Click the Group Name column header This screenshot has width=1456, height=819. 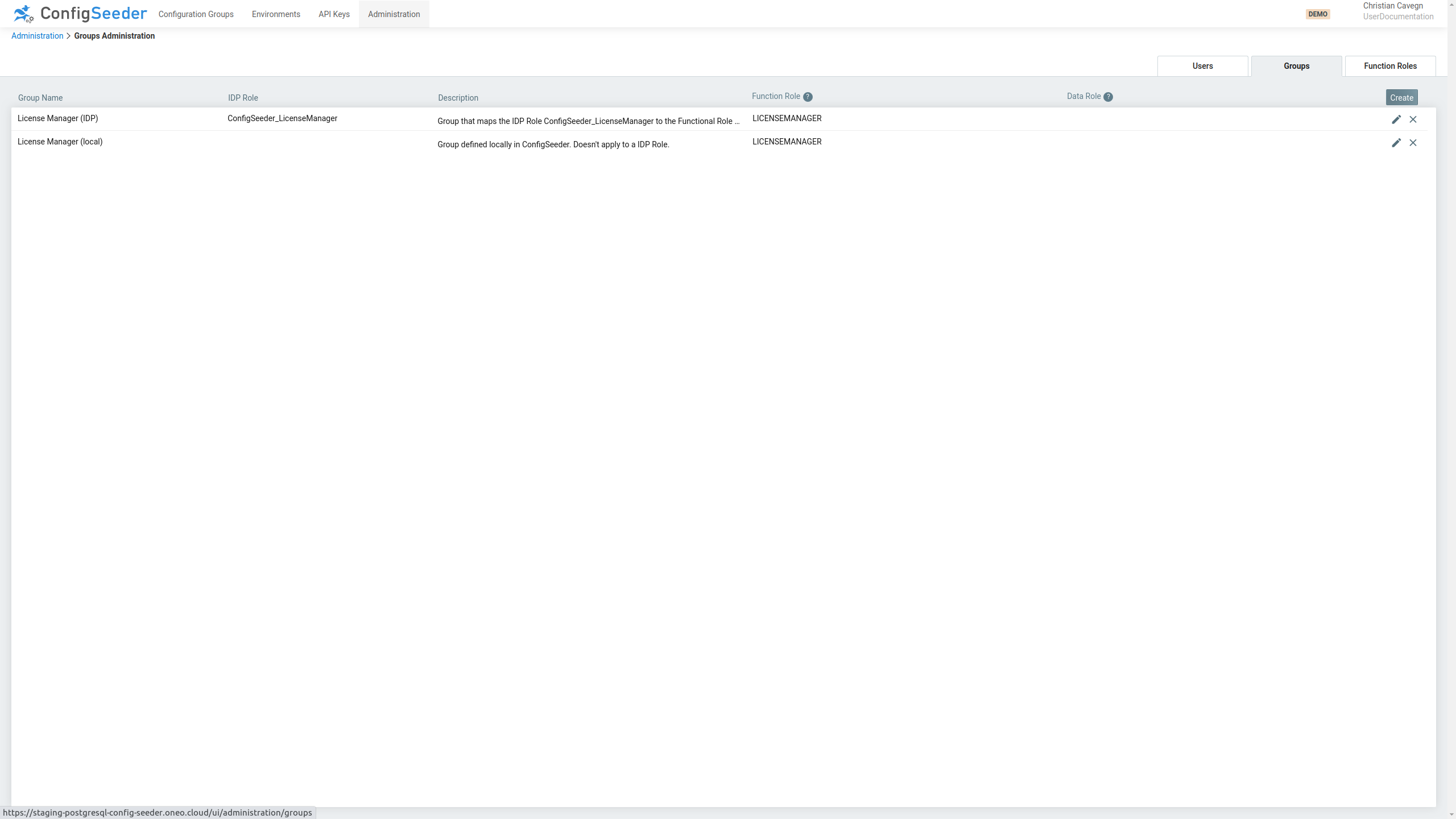pos(40,98)
